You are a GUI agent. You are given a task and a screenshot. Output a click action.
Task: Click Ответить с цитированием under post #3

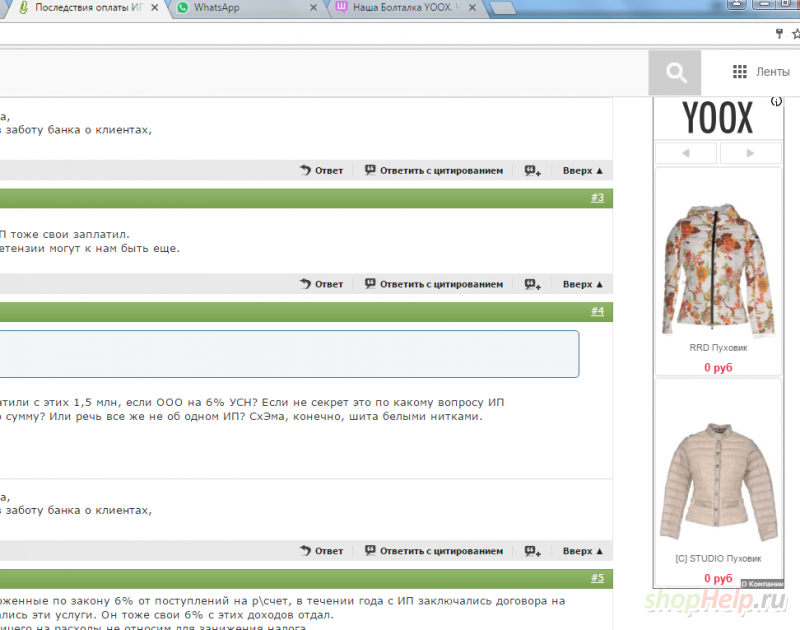(434, 284)
